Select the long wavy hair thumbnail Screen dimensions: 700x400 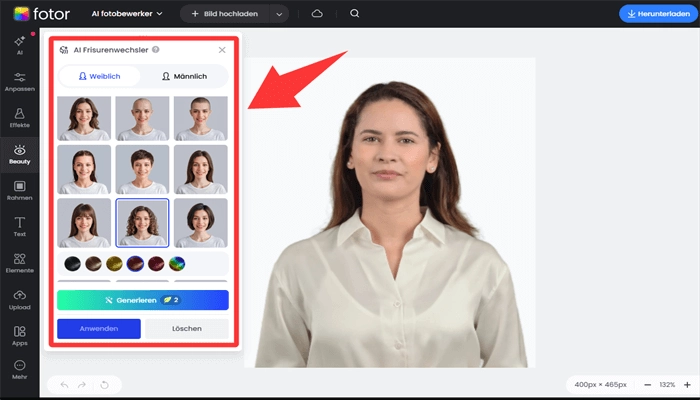pyautogui.click(x=84, y=118)
